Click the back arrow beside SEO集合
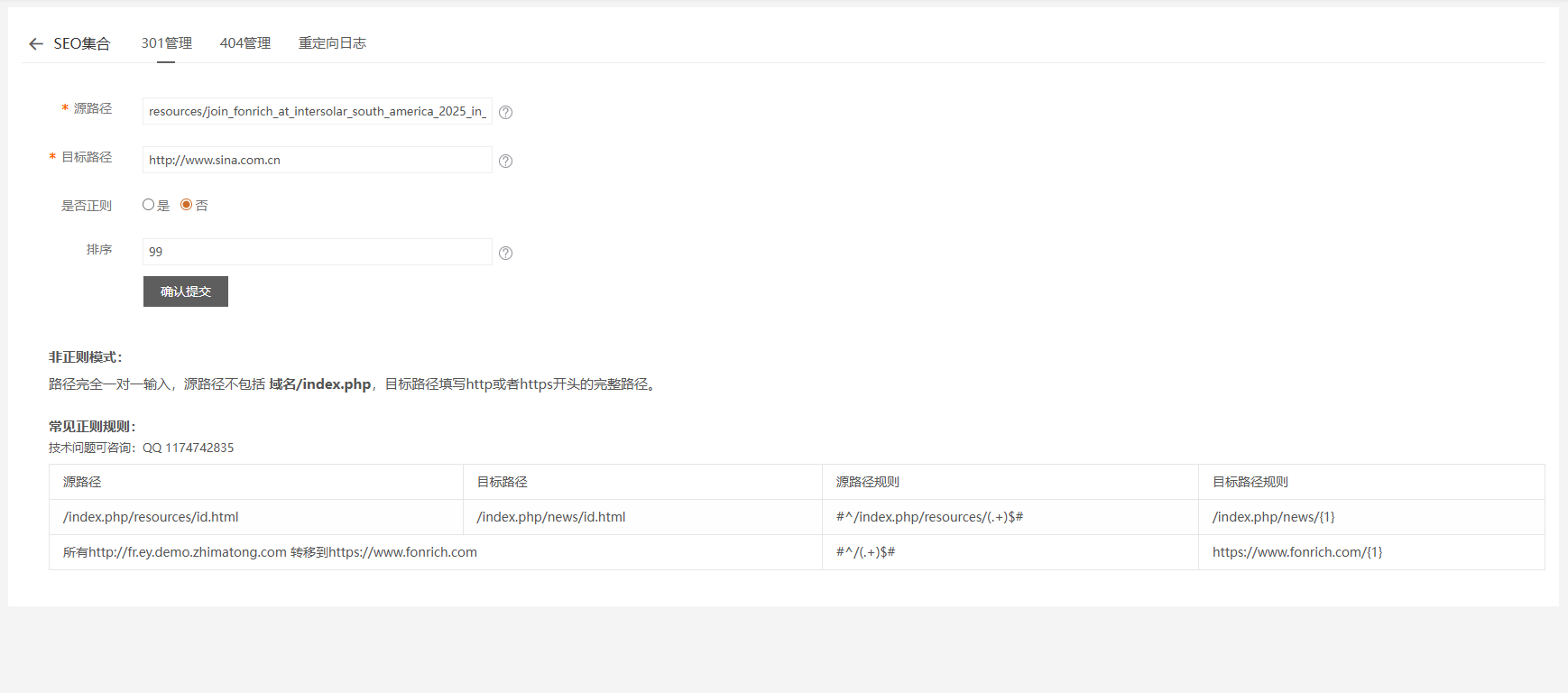1568x693 pixels. (x=36, y=44)
